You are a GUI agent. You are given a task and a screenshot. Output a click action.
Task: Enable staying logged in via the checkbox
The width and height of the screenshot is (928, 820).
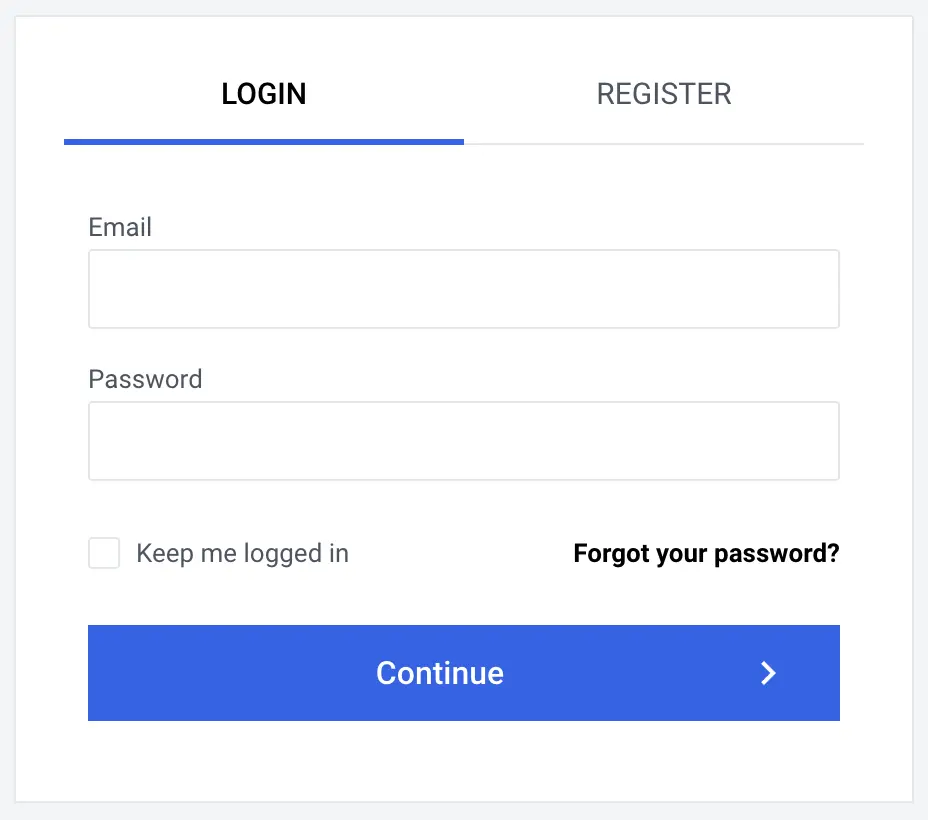click(x=104, y=553)
